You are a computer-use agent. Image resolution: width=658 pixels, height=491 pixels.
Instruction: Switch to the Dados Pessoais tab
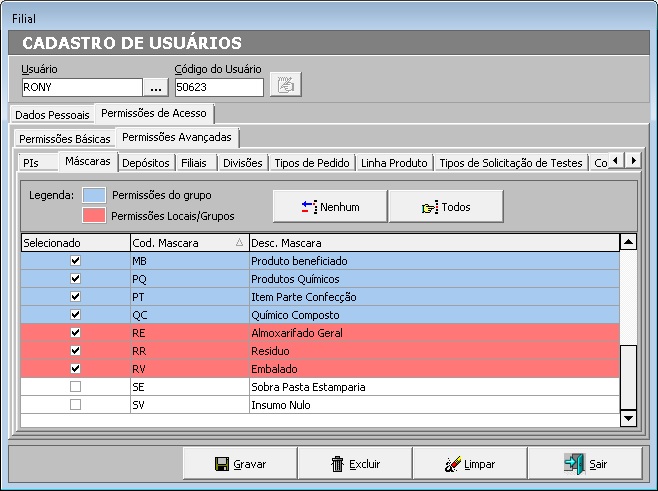click(52, 115)
